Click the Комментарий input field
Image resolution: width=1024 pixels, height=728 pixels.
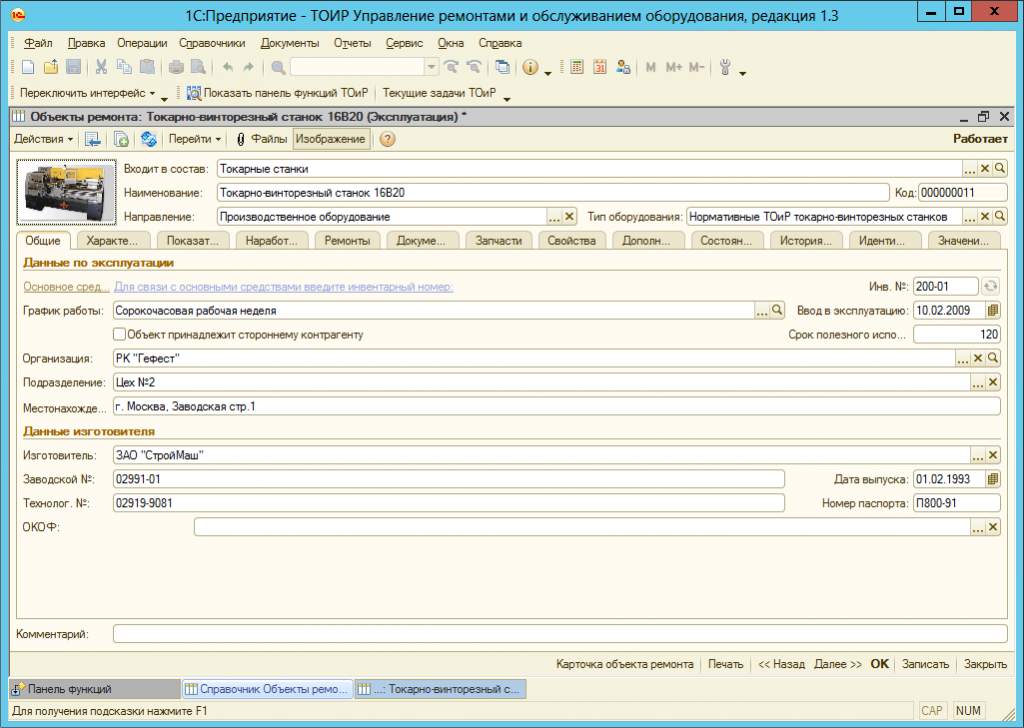pos(559,634)
